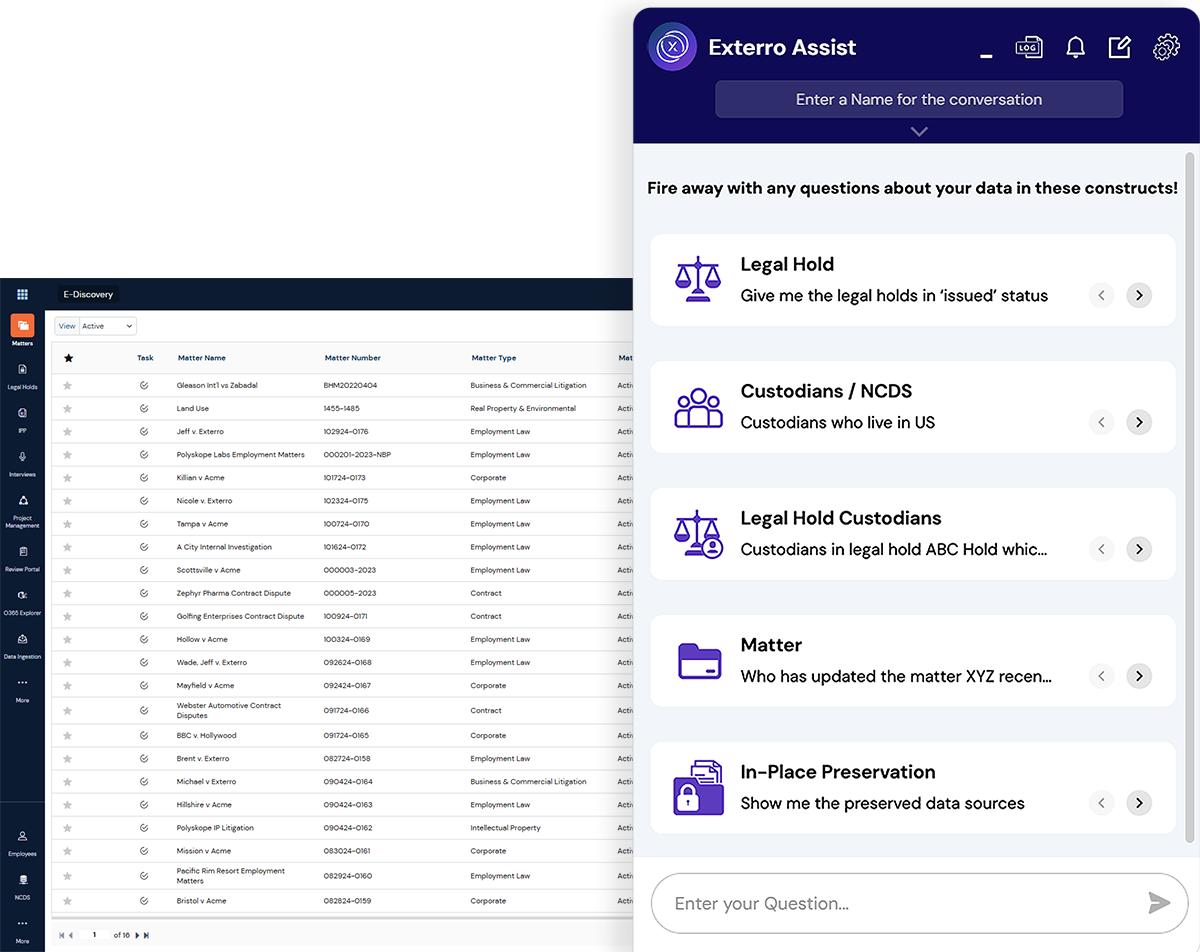Go to the next matters page

click(137, 935)
